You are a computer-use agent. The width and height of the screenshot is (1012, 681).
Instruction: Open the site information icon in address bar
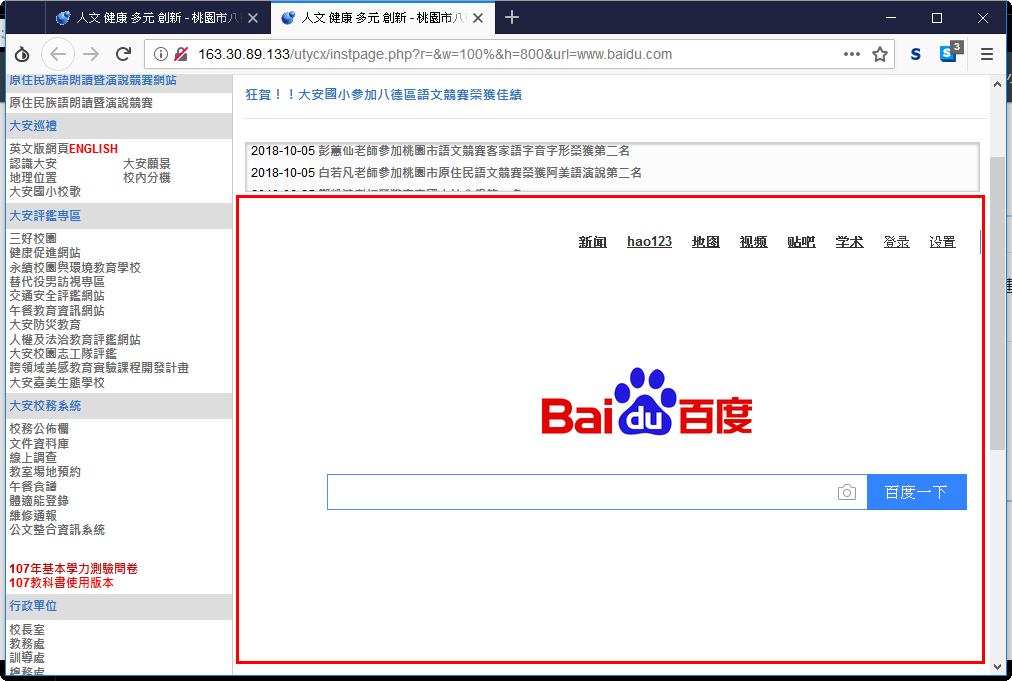161,54
